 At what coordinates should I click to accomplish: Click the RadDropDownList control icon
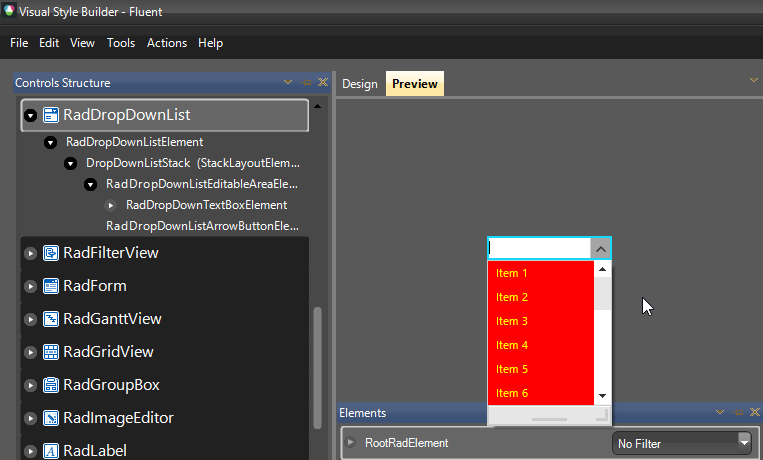click(x=50, y=116)
